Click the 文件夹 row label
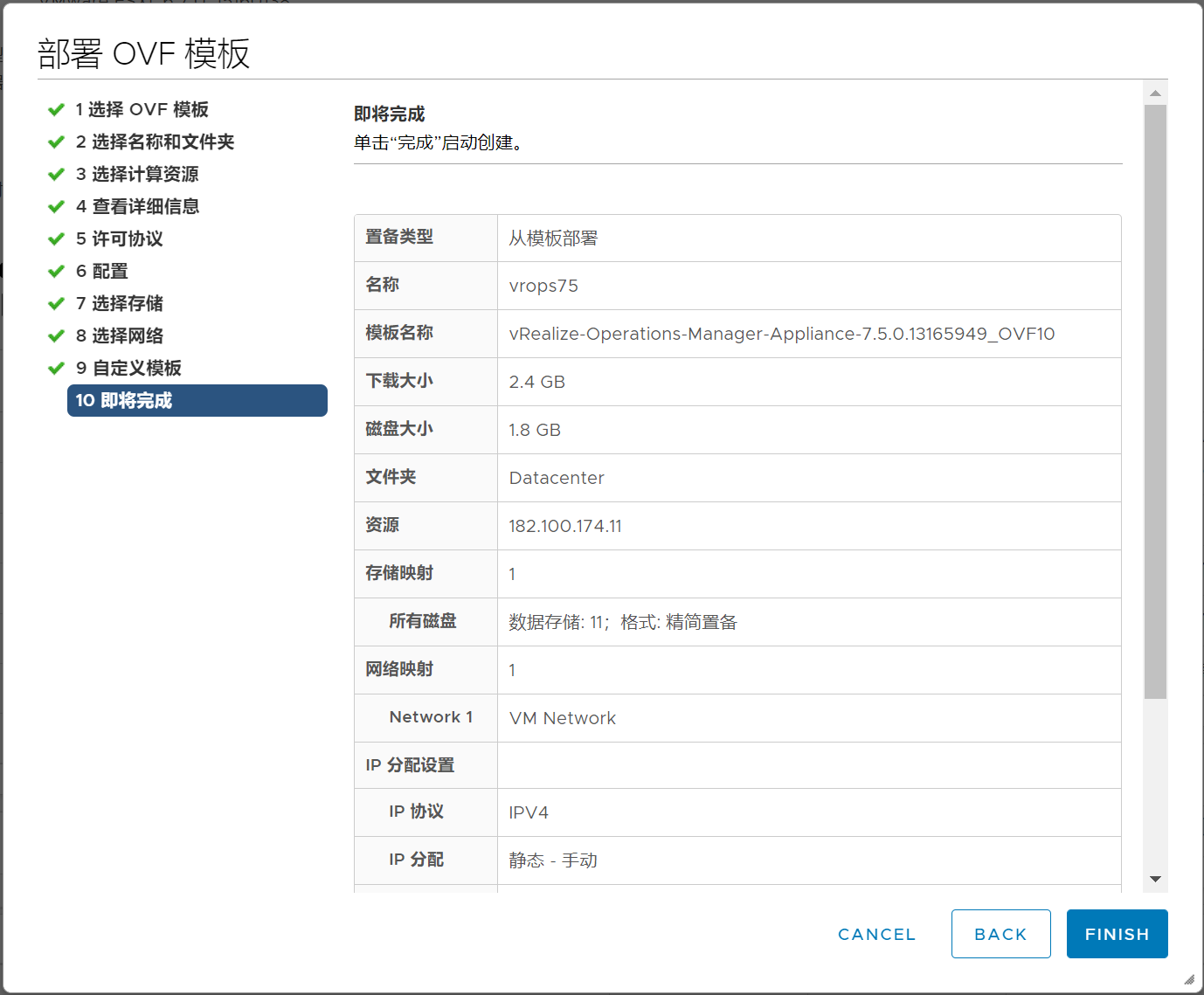This screenshot has width=1204, height=995. coord(391,477)
